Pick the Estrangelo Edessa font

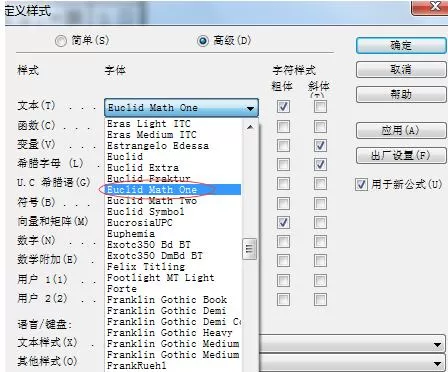tap(173, 146)
